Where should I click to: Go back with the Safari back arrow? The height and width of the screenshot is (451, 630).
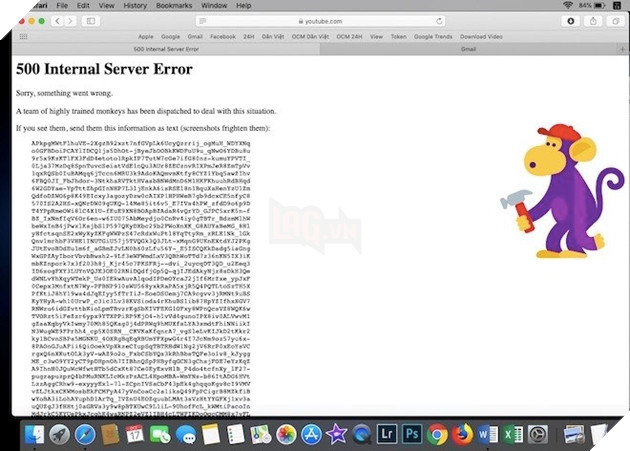pos(57,21)
